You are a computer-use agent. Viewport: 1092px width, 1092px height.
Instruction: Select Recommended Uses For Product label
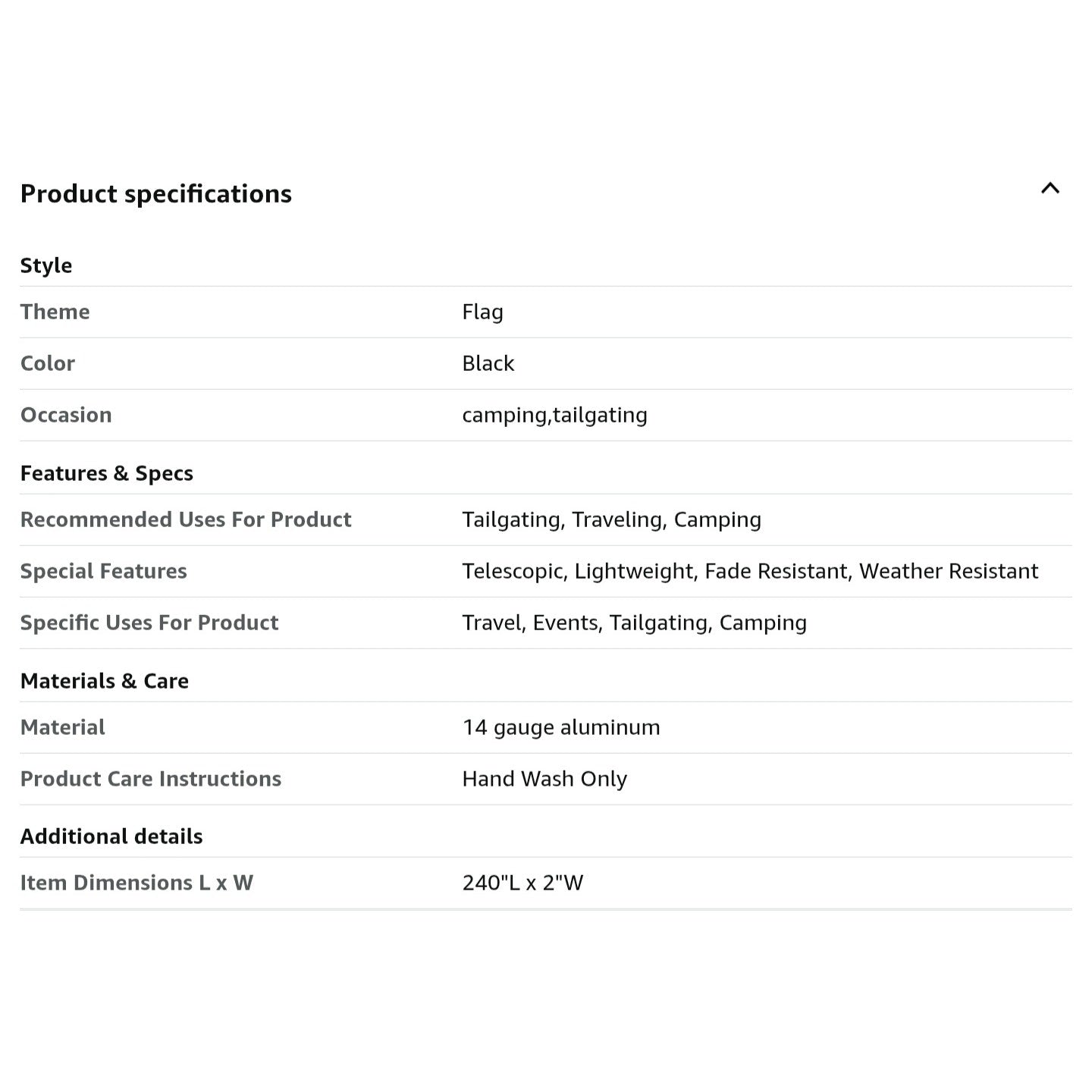(186, 519)
